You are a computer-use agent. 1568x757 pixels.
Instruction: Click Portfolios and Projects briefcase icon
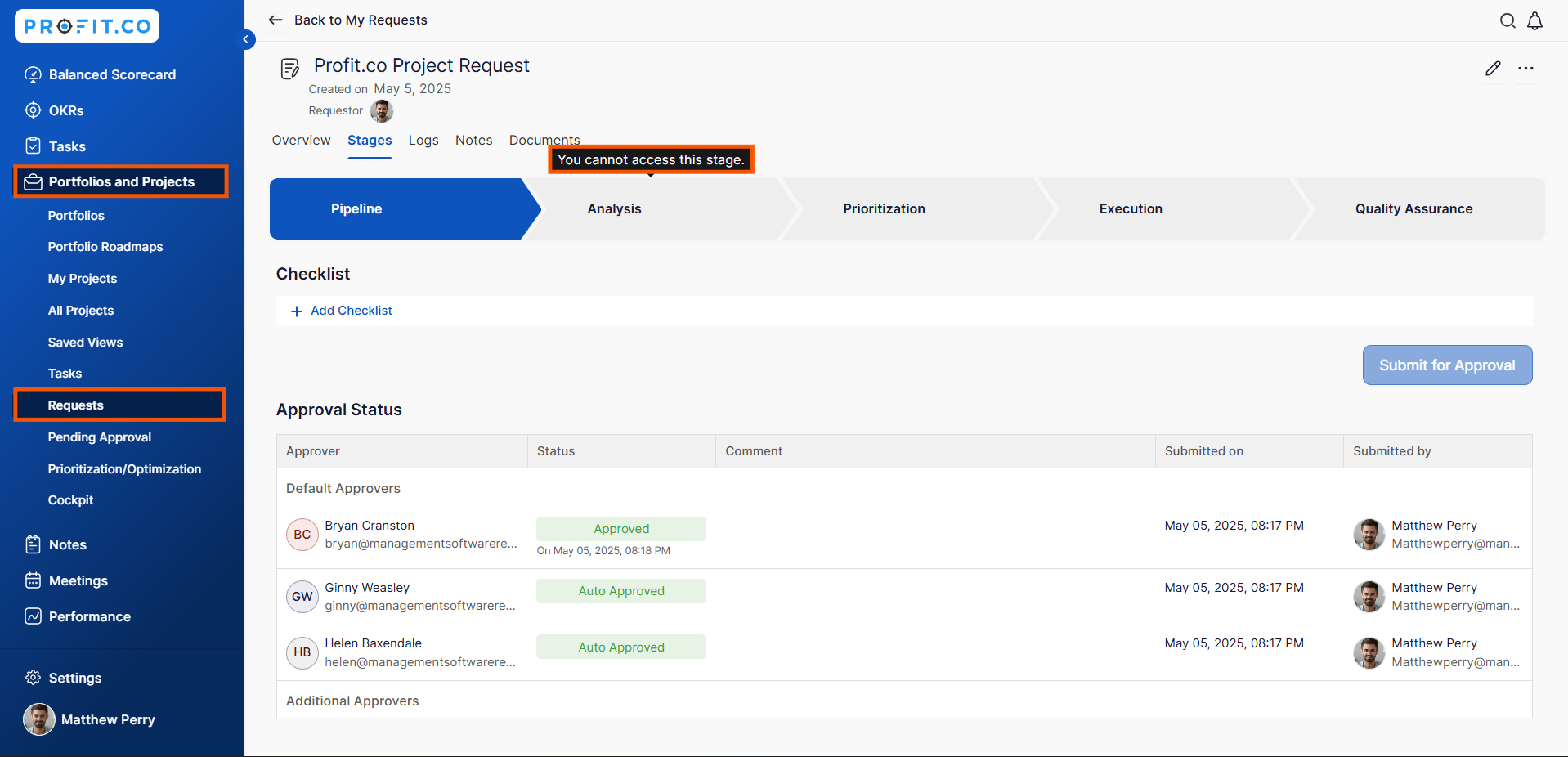33,181
